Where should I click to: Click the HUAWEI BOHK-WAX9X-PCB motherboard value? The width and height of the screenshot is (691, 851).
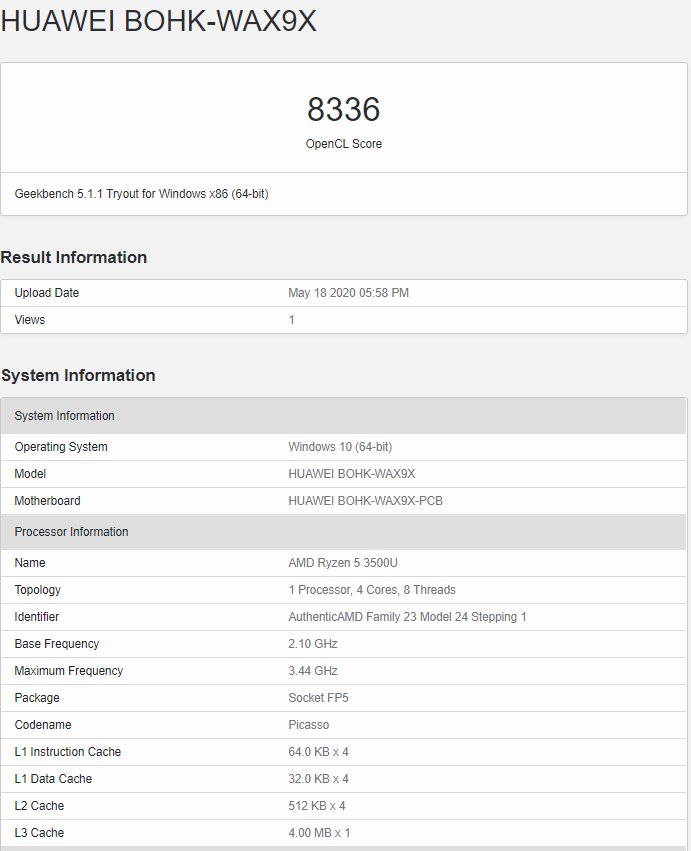tap(365, 500)
